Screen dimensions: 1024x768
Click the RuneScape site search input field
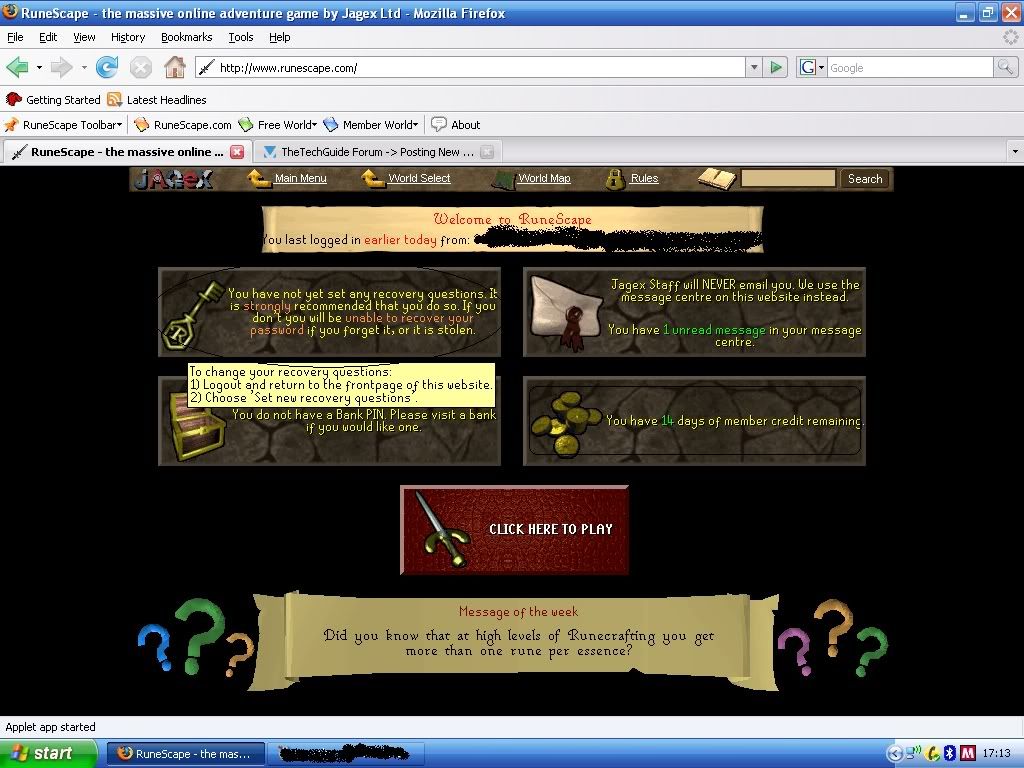coord(788,178)
